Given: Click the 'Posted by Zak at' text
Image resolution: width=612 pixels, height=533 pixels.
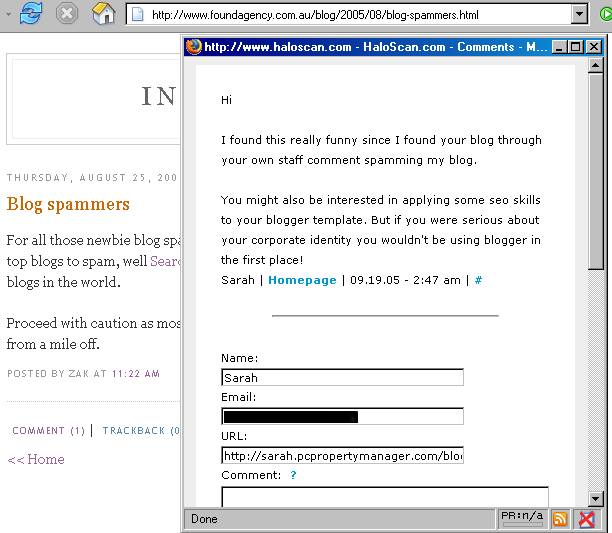Looking at the screenshot, I should [x=57, y=373].
